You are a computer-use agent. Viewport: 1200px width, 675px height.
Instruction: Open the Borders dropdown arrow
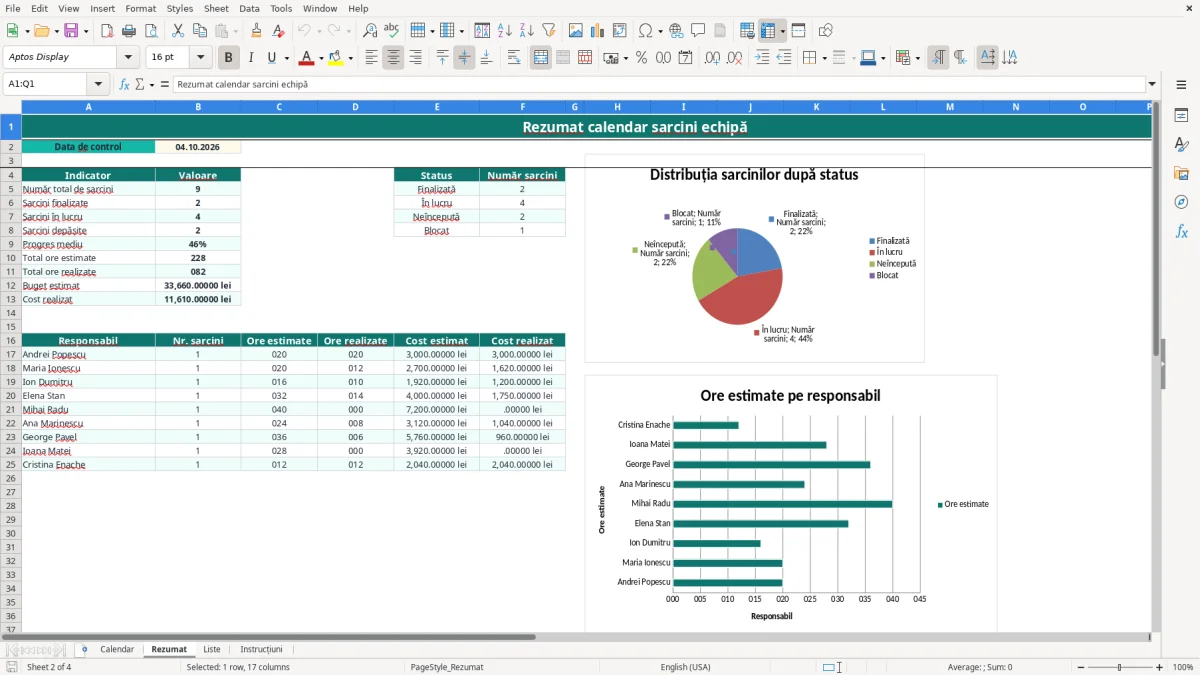pos(824,58)
